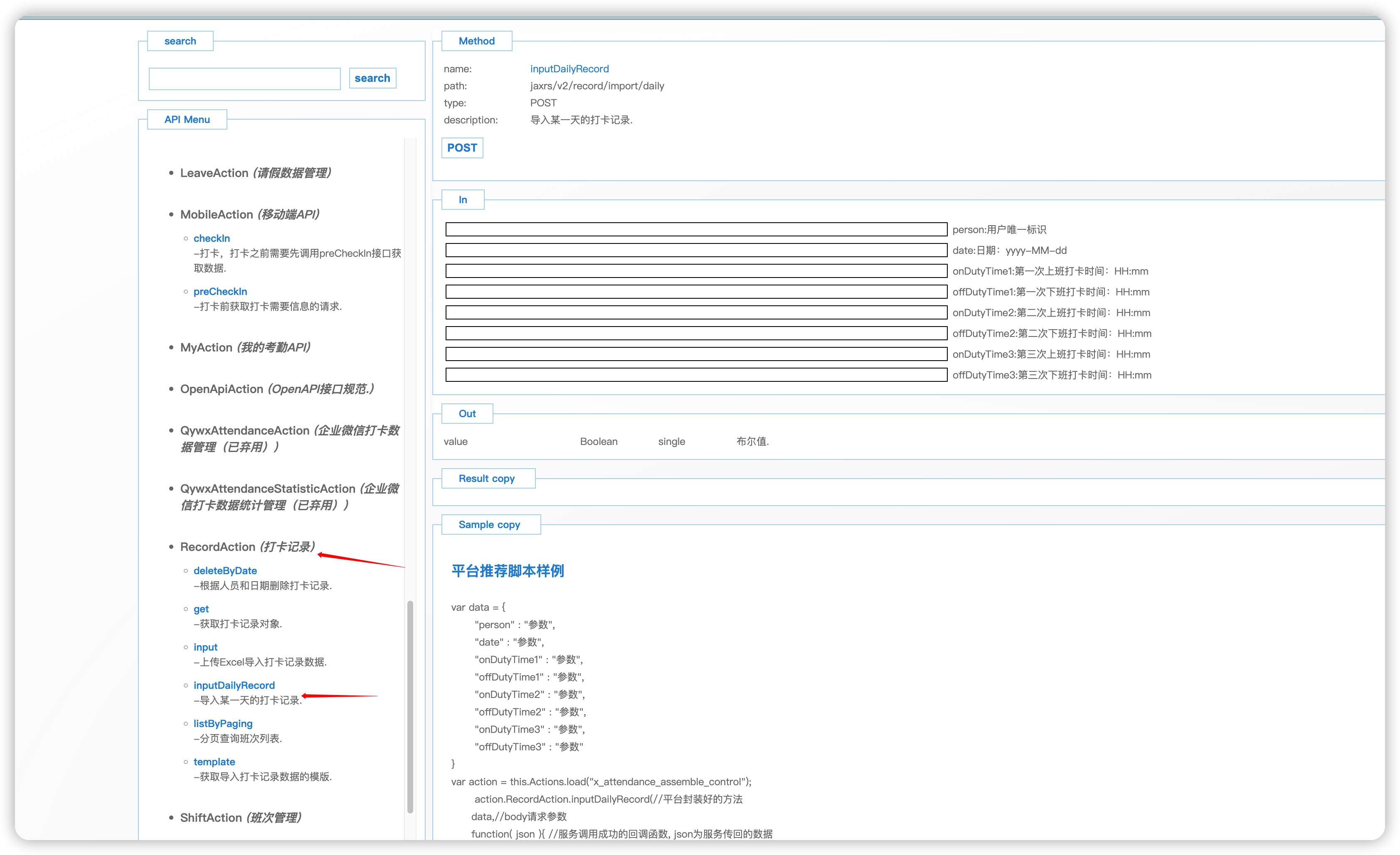Open the get API link
Image resolution: width=1400 pixels, height=855 pixels.
201,609
